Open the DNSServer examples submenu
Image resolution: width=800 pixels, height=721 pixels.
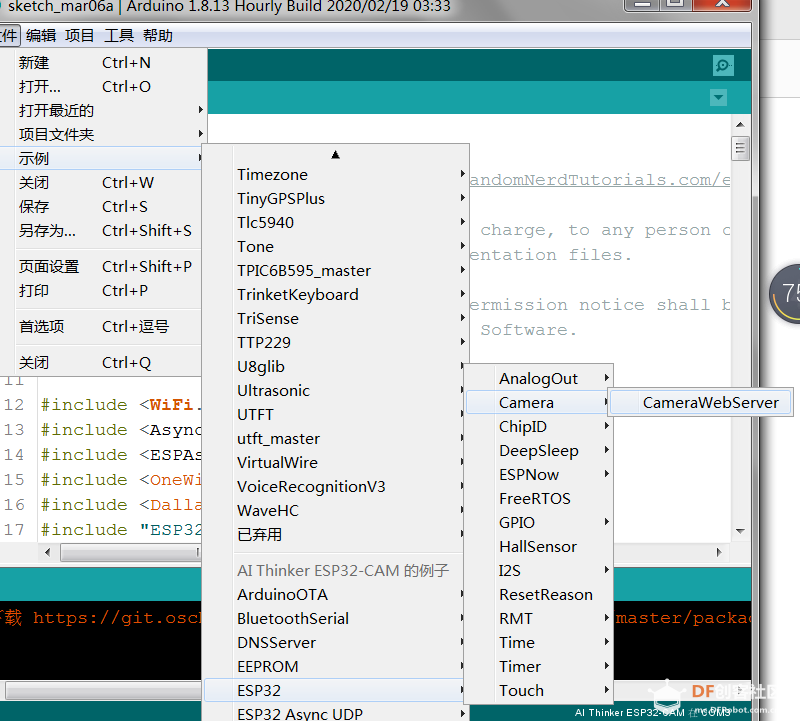[x=334, y=642]
